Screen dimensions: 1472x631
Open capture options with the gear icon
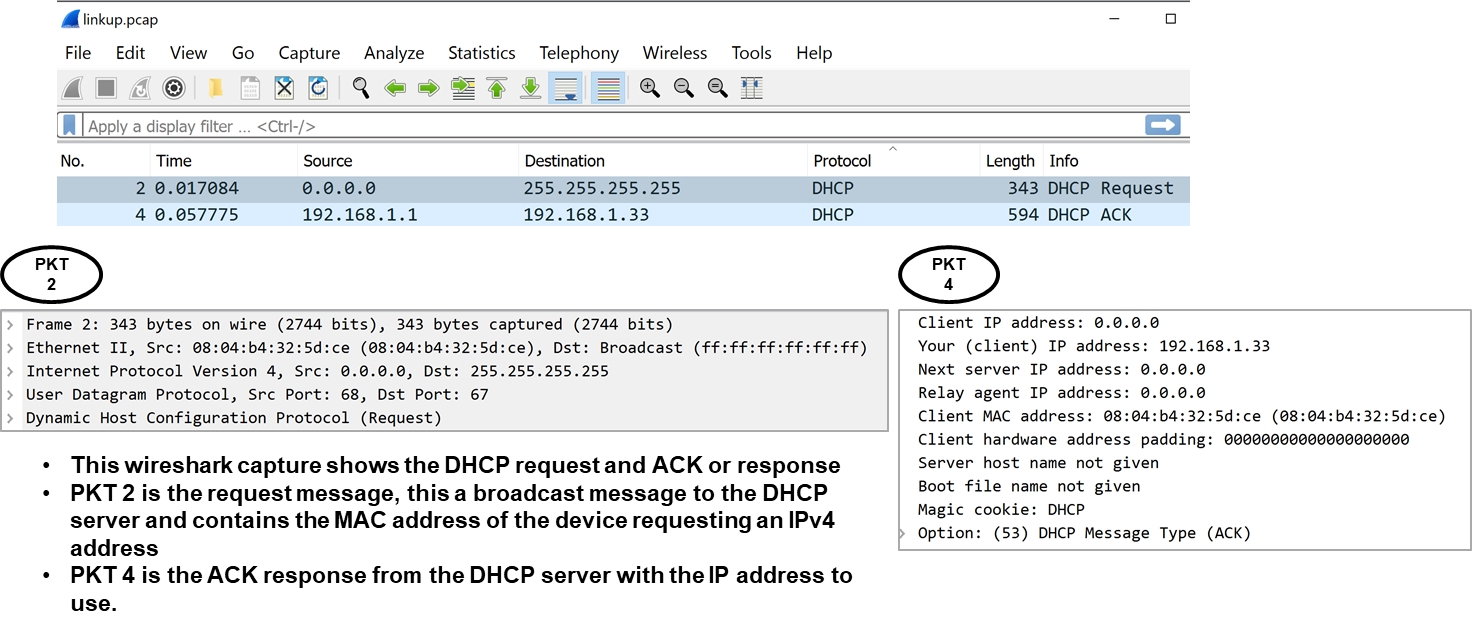[173, 88]
